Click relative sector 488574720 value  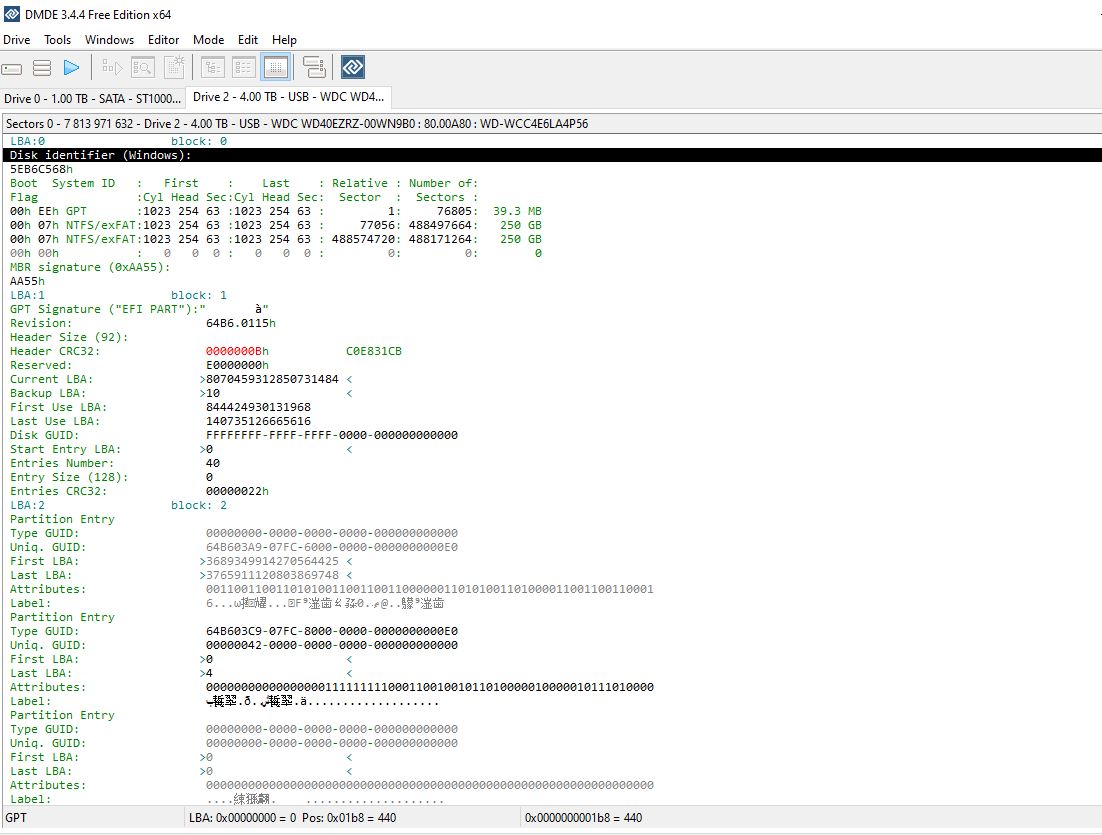[363, 240]
